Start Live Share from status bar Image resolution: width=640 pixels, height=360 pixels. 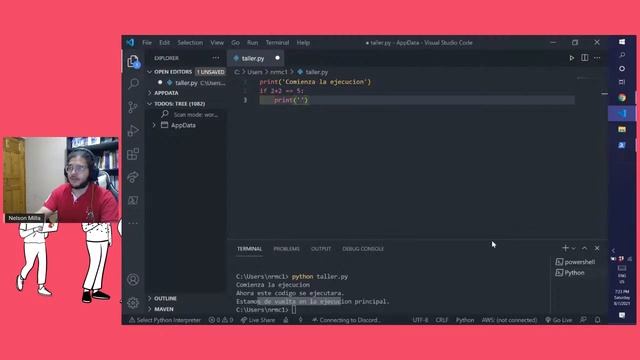[258, 320]
